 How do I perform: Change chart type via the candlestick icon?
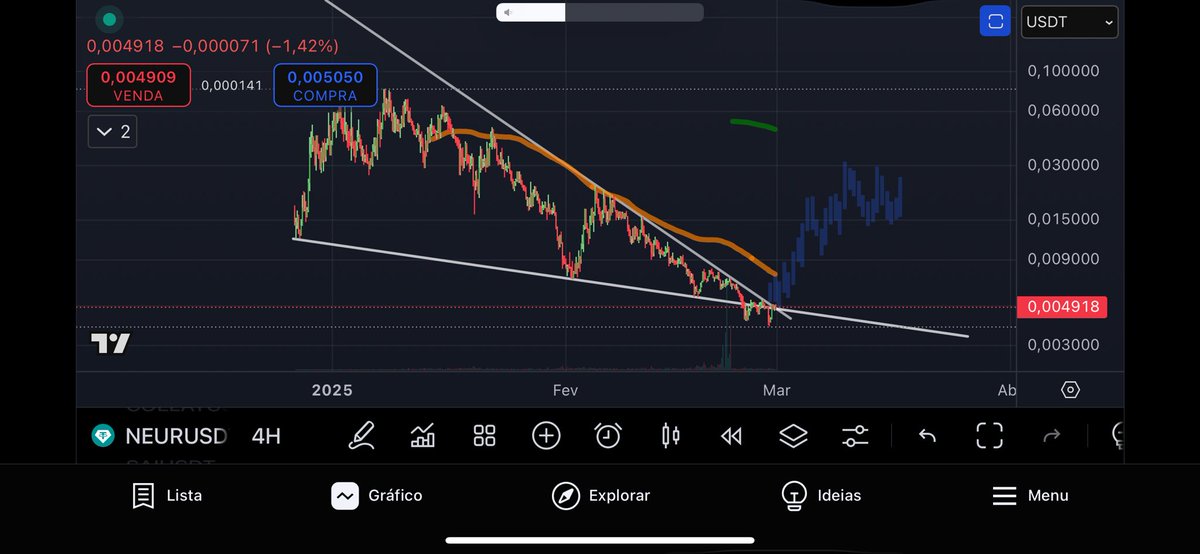pyautogui.click(x=670, y=435)
